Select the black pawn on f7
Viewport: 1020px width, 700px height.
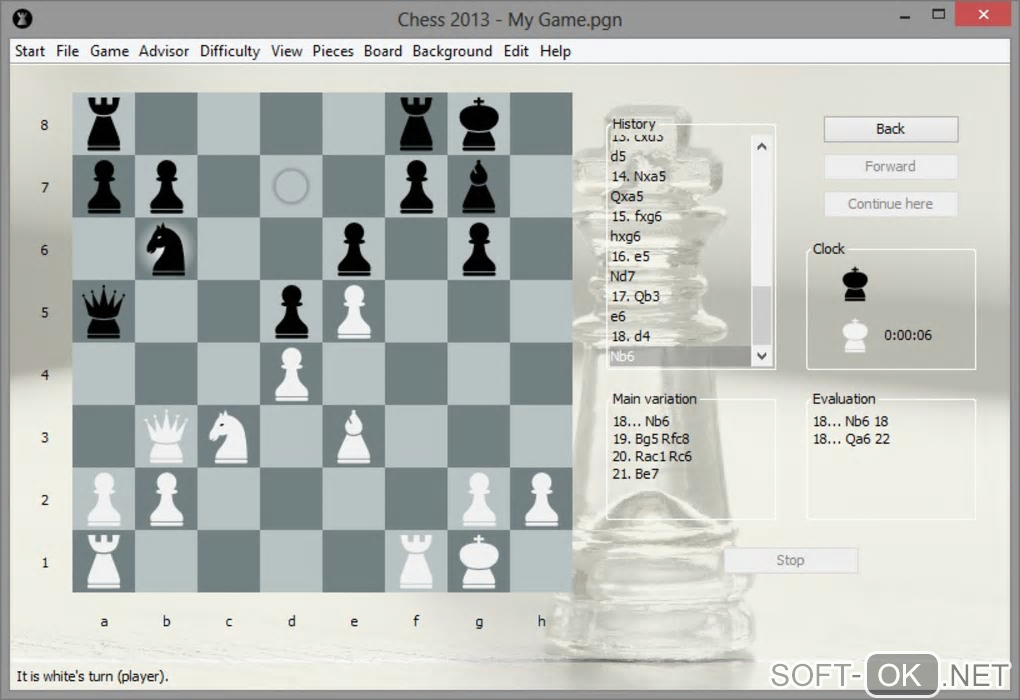[x=416, y=187]
